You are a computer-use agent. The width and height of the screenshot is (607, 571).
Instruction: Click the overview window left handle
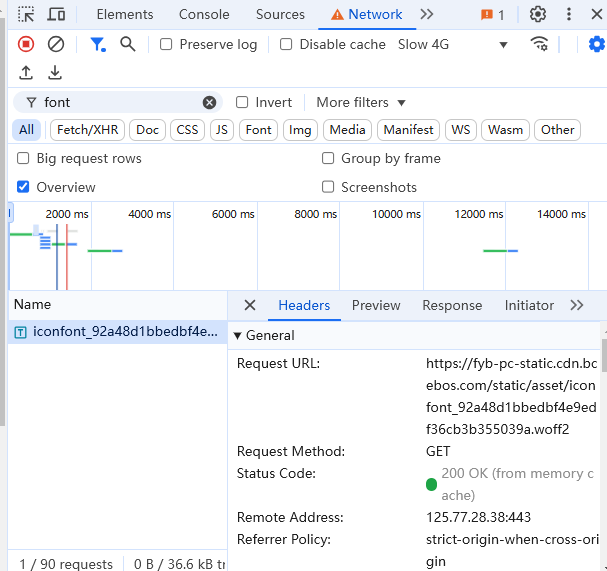(x=10, y=214)
